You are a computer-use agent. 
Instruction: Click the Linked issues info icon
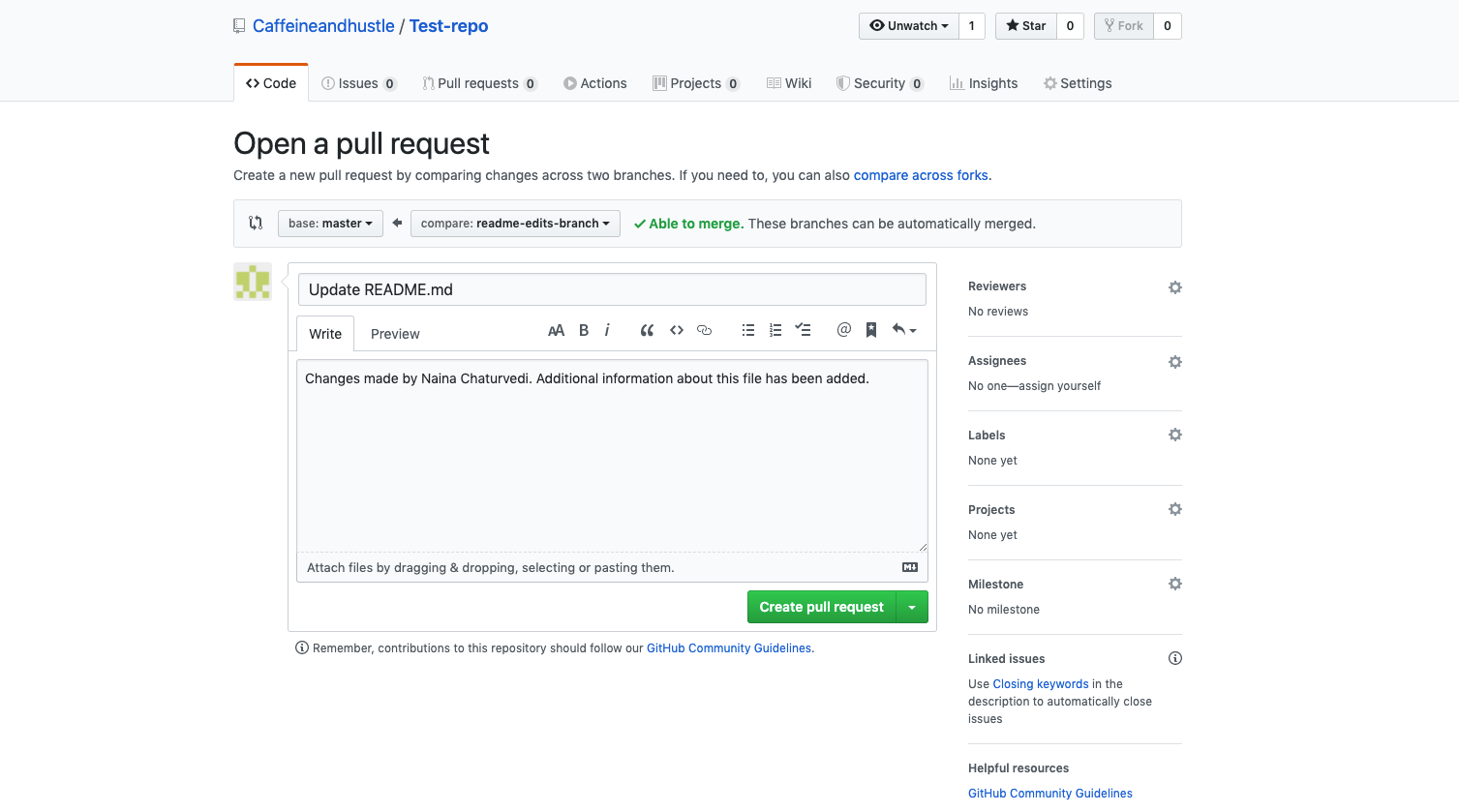1175,658
